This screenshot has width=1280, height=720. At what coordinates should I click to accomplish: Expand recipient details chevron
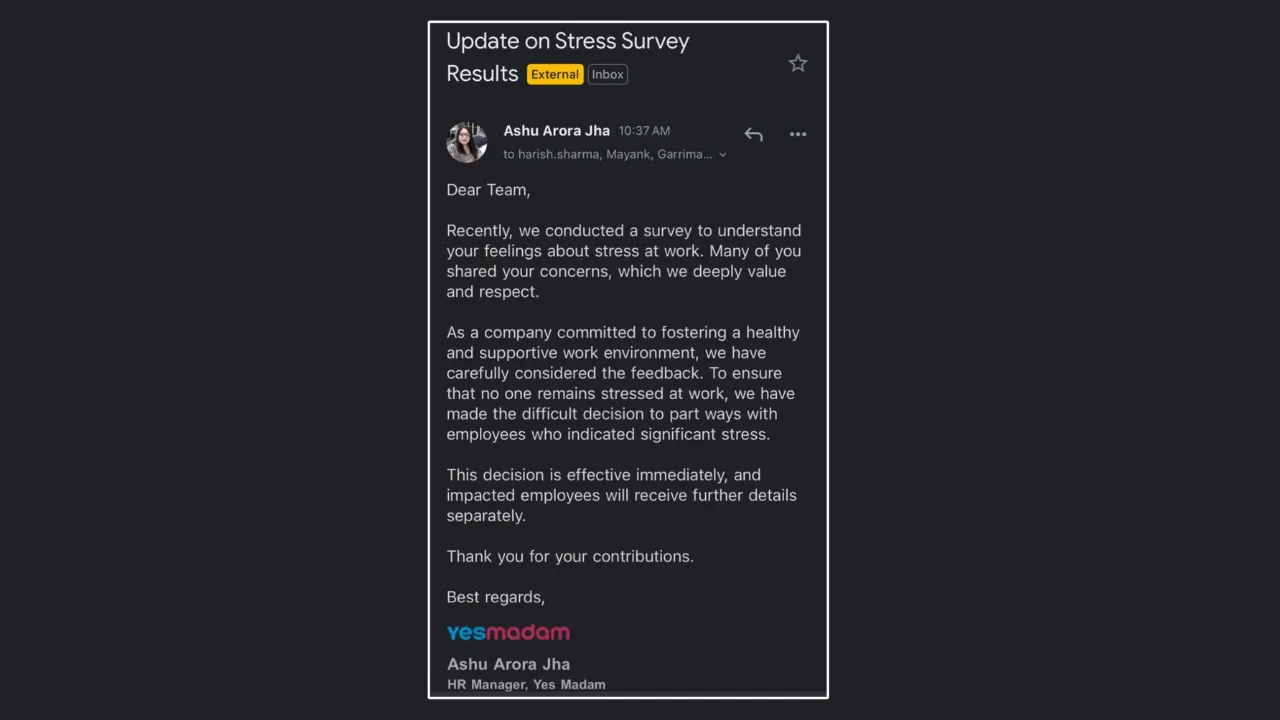tap(723, 155)
